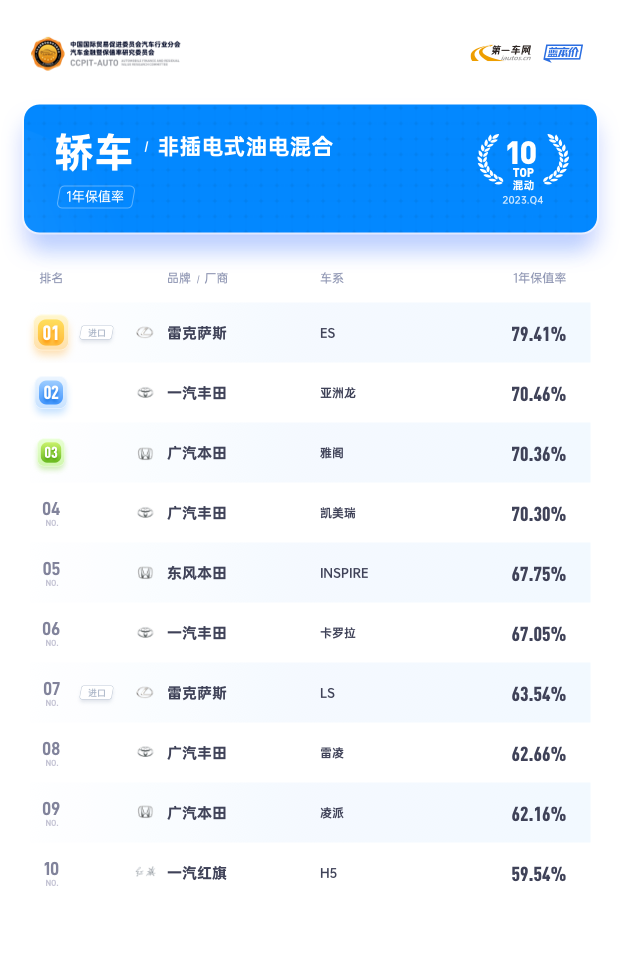Click the green 03 rank badge
621x960 pixels.
tap(51, 453)
